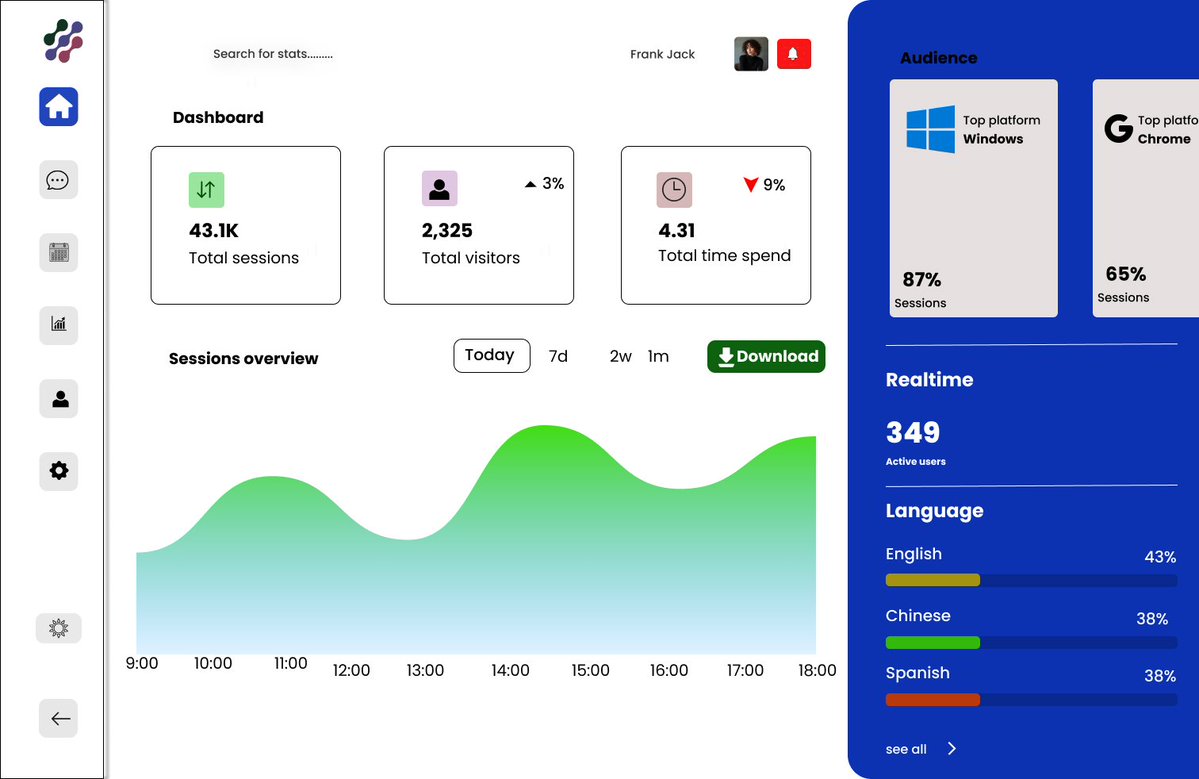Click the 9:00 axis label
This screenshot has width=1199, height=779.
(142, 664)
